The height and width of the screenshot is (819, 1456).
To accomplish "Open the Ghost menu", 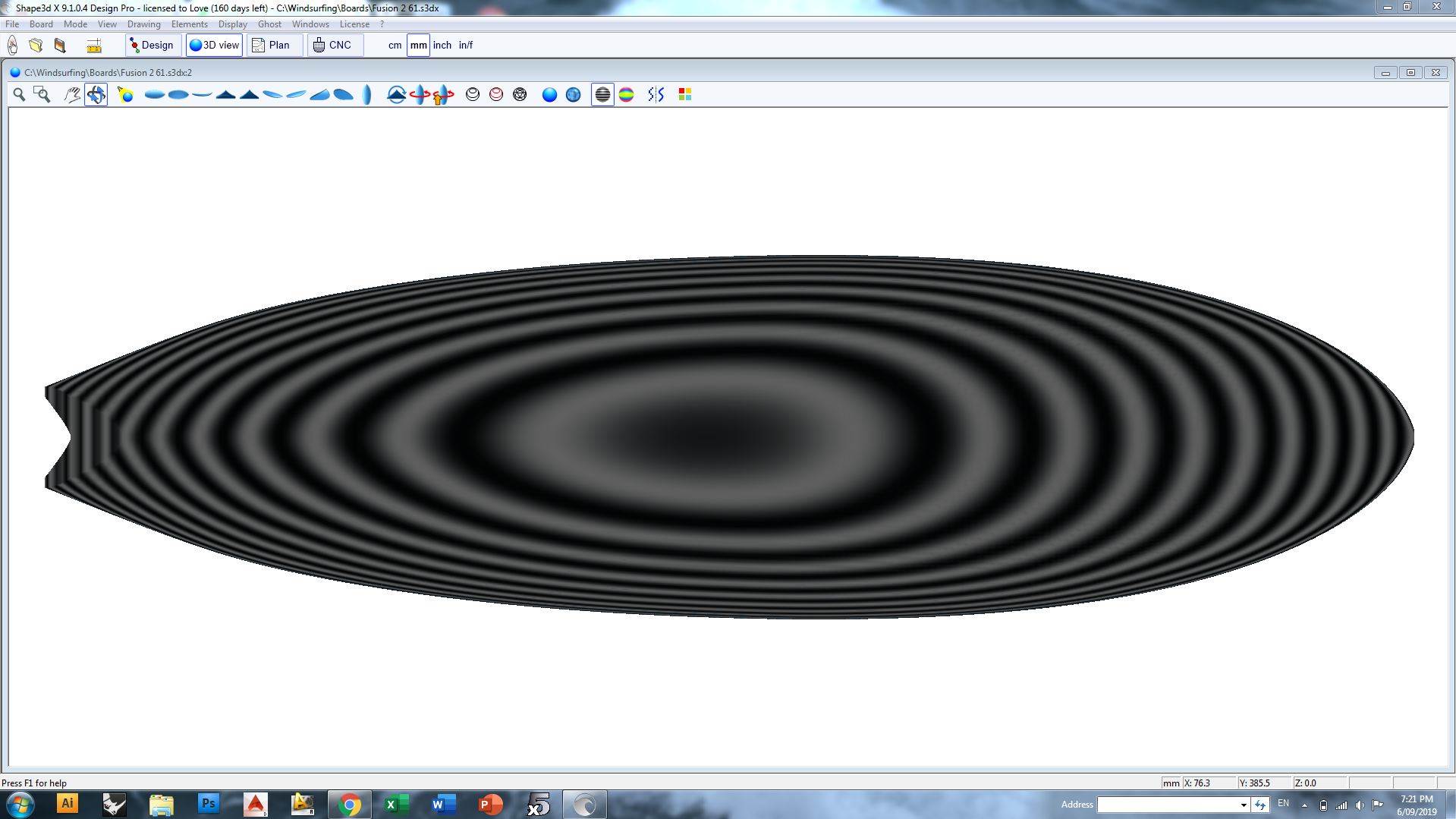I will tap(269, 24).
